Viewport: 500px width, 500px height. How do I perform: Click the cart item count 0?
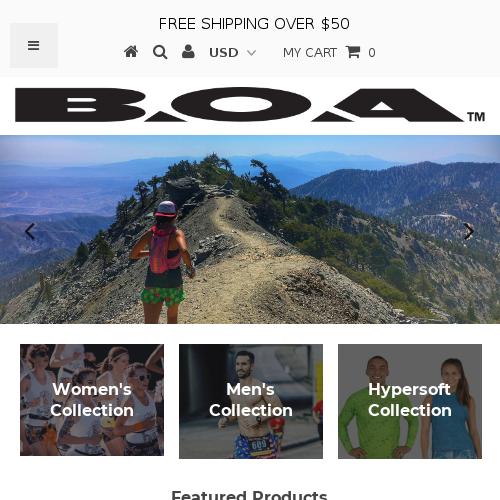click(x=372, y=53)
